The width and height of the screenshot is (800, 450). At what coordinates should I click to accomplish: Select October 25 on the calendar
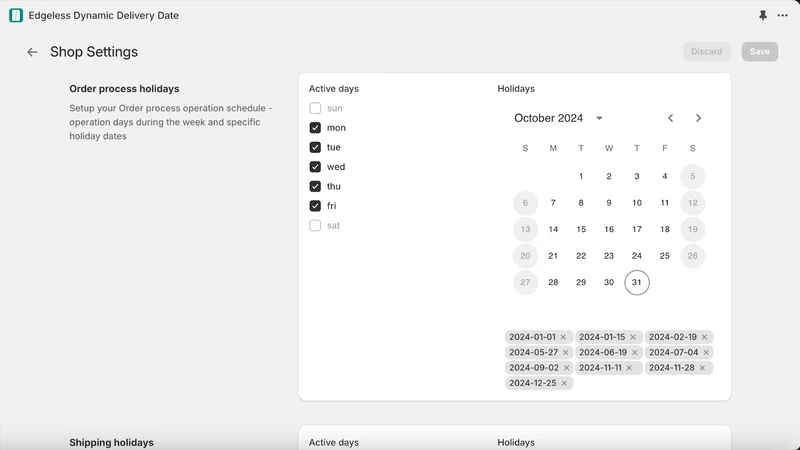coord(665,256)
